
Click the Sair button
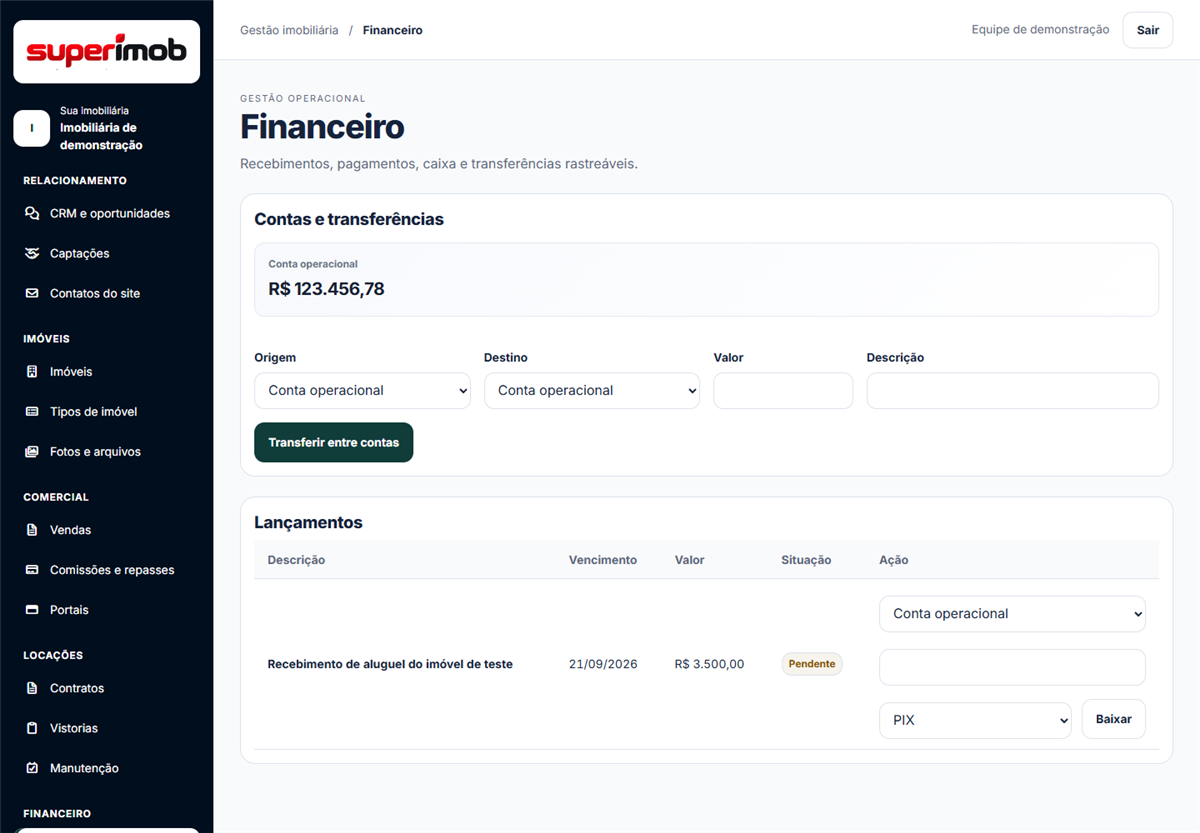pos(1147,30)
